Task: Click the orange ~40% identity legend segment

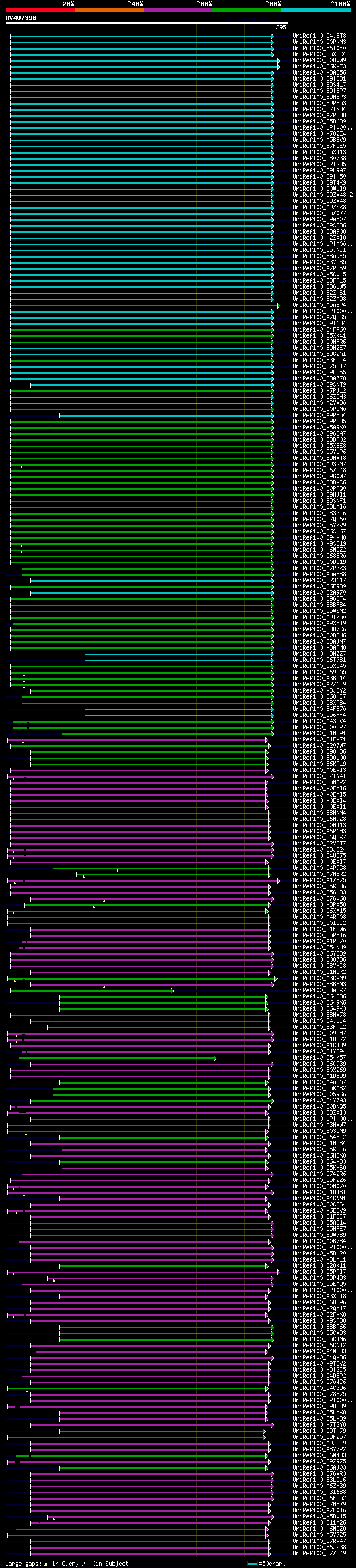Action: pos(109,10)
